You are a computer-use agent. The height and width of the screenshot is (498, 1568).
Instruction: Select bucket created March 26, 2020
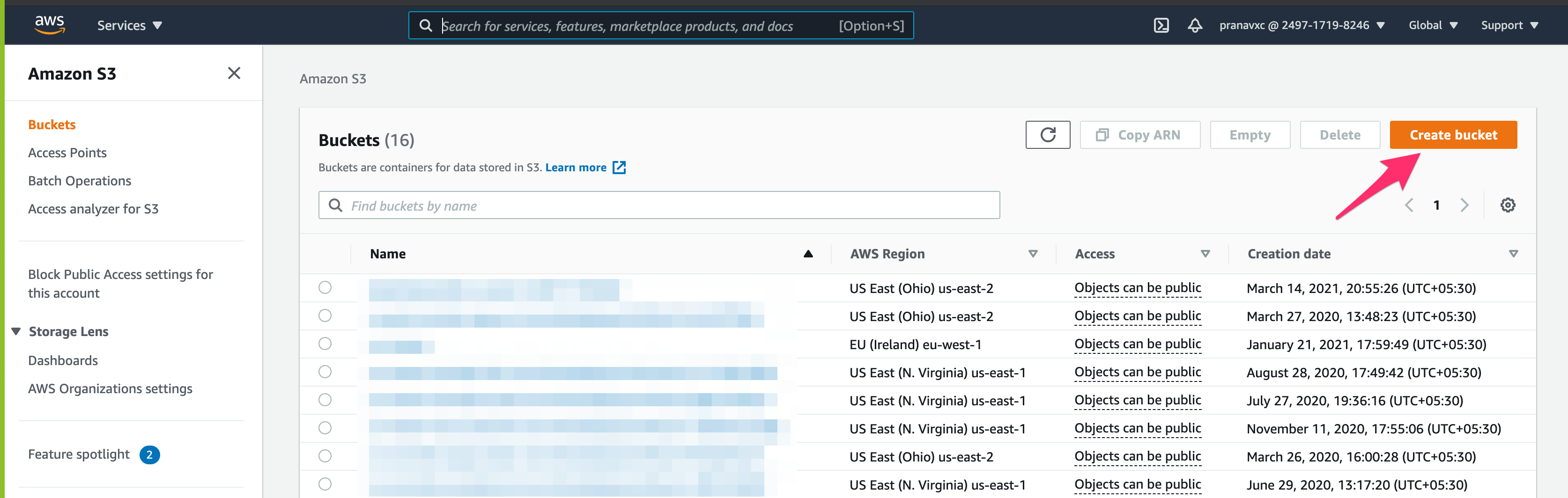[x=325, y=455]
